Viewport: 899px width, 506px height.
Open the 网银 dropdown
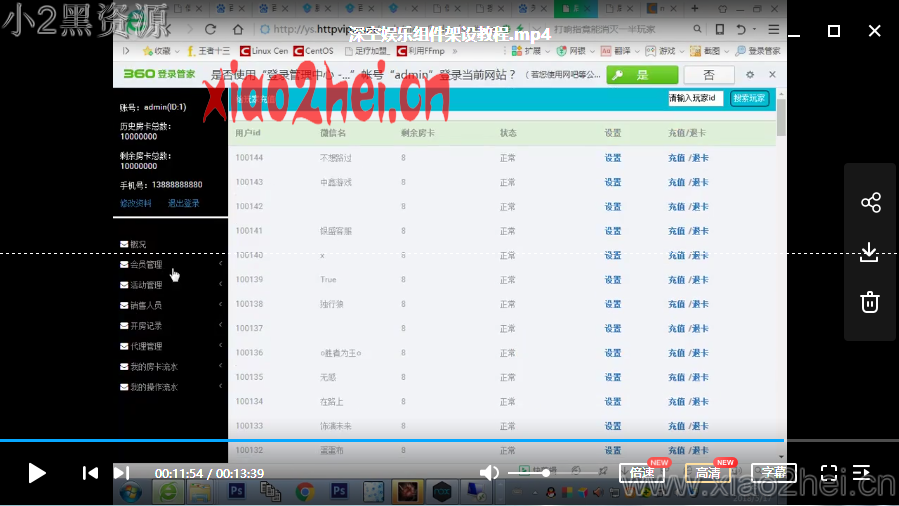pyautogui.click(x=576, y=51)
